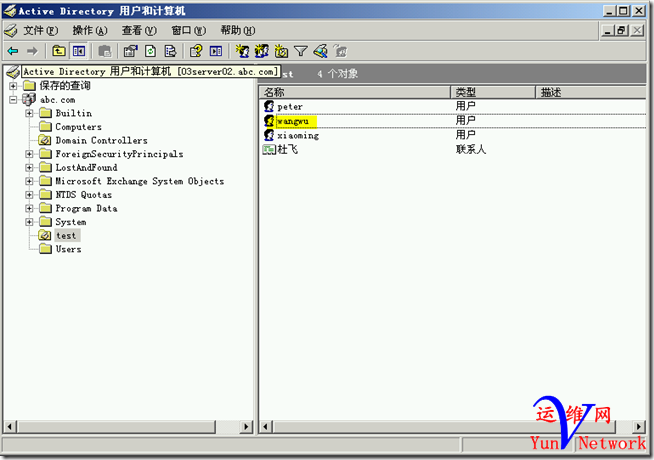The height and width of the screenshot is (460, 654).
Task: Open the 文件(F) menu
Action: tap(40, 30)
